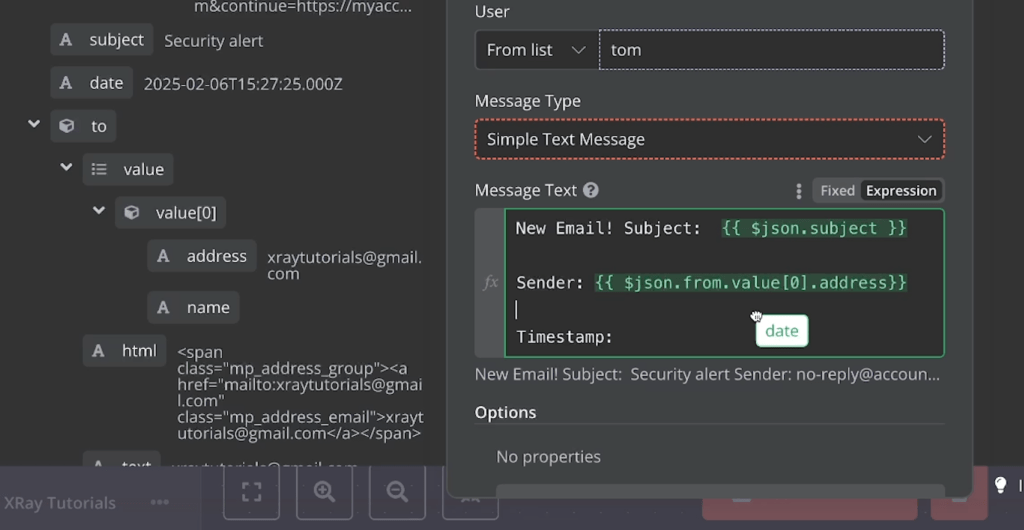Viewport: 1024px width, 530px height.
Task: Open the XRay Tutorials three-dot menu
Action: [x=159, y=503]
